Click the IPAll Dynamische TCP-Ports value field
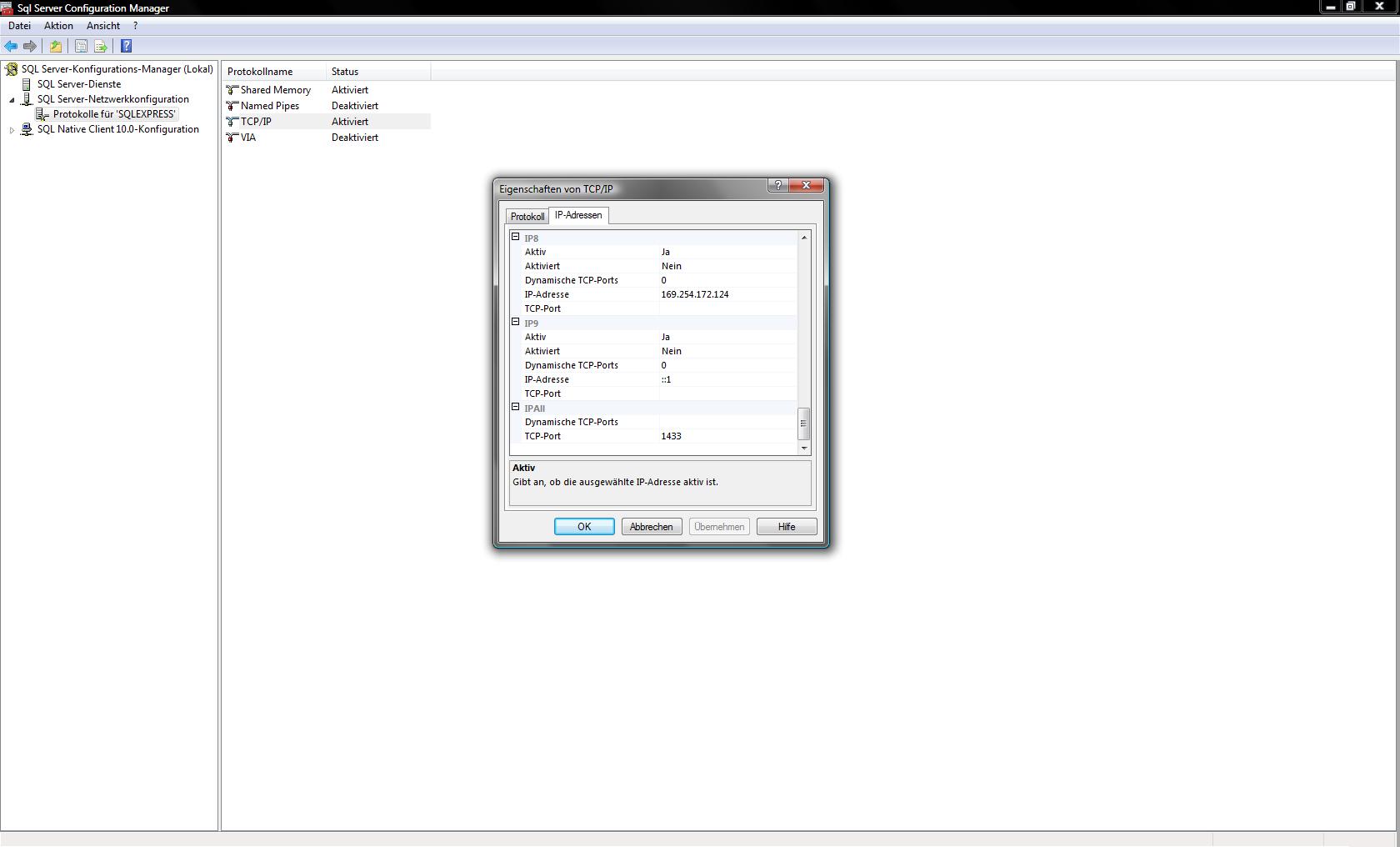The image size is (1400, 847). click(x=727, y=422)
